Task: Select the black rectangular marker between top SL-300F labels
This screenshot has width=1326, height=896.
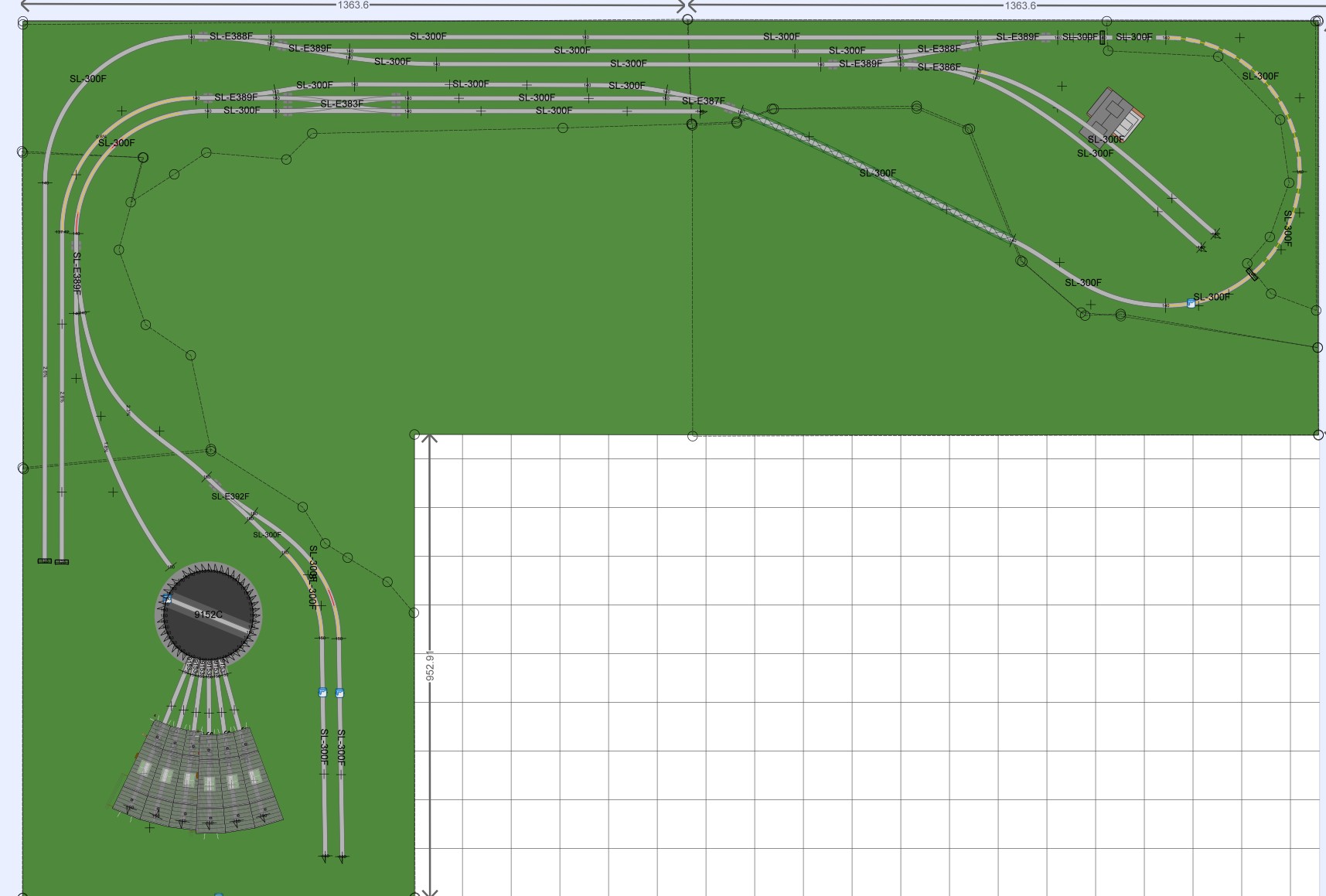Action: (1103, 37)
